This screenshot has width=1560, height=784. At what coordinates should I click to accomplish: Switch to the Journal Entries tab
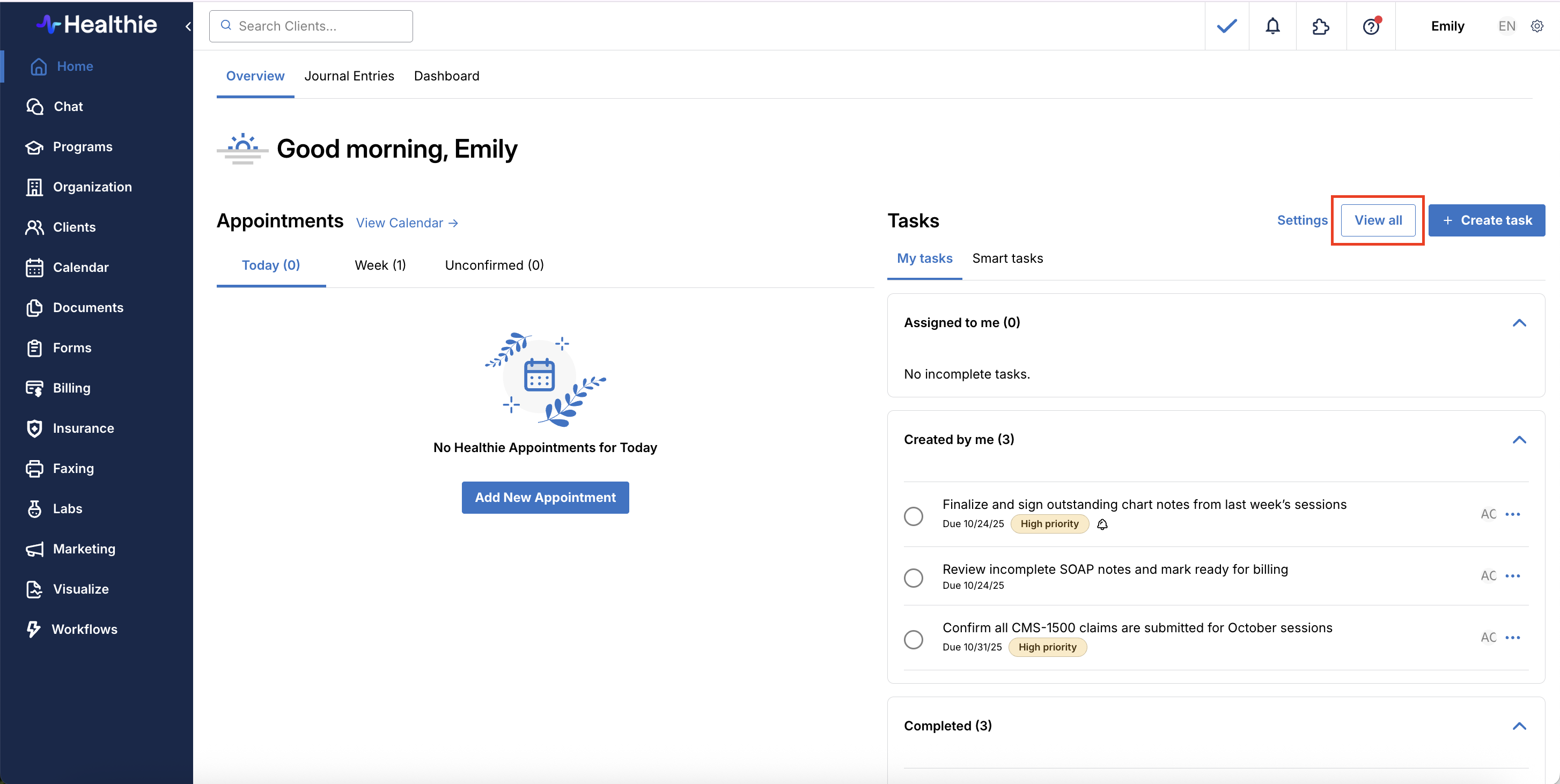tap(349, 76)
